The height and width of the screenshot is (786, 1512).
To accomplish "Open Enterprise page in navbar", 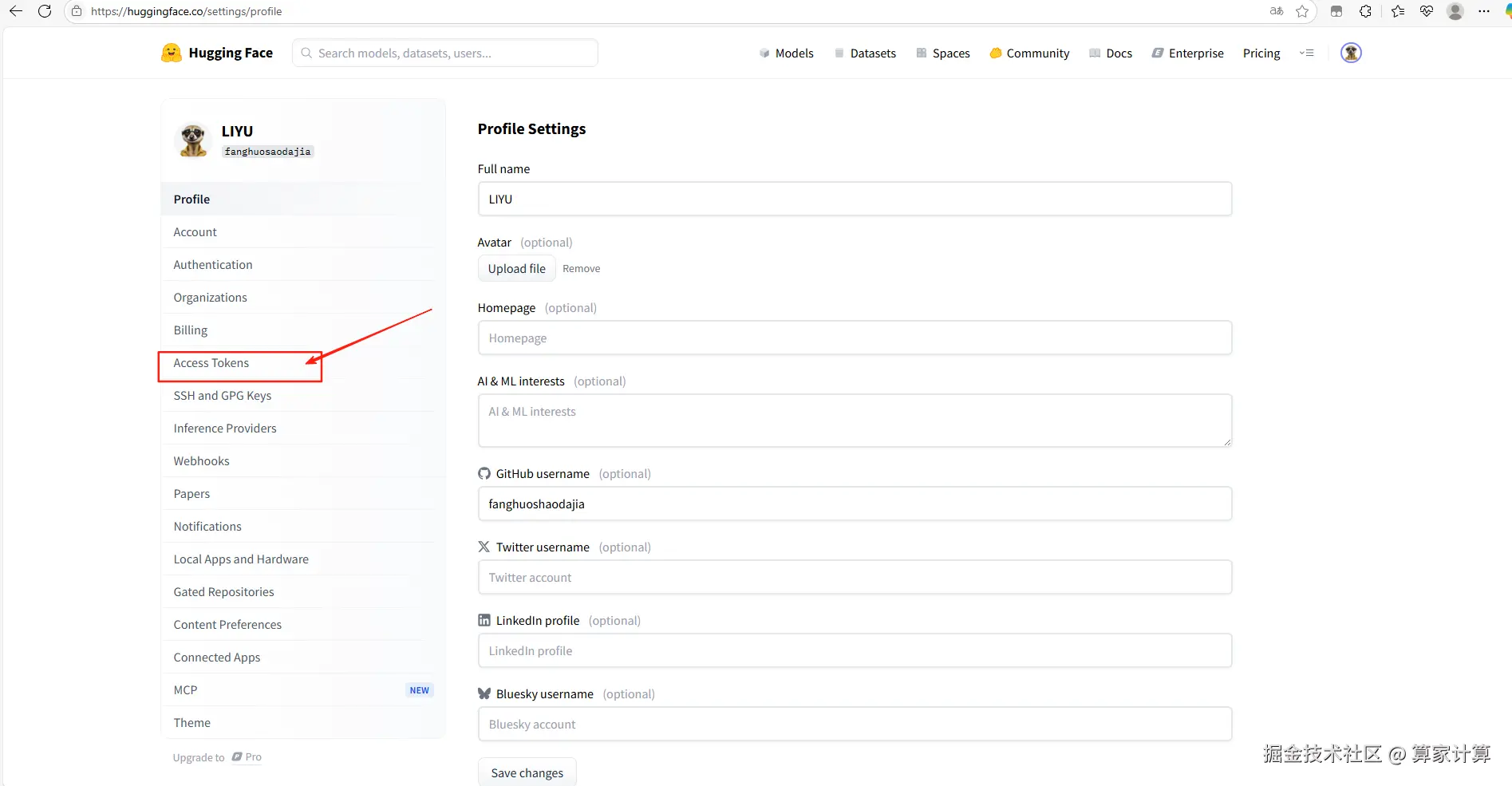I will [x=1187, y=53].
